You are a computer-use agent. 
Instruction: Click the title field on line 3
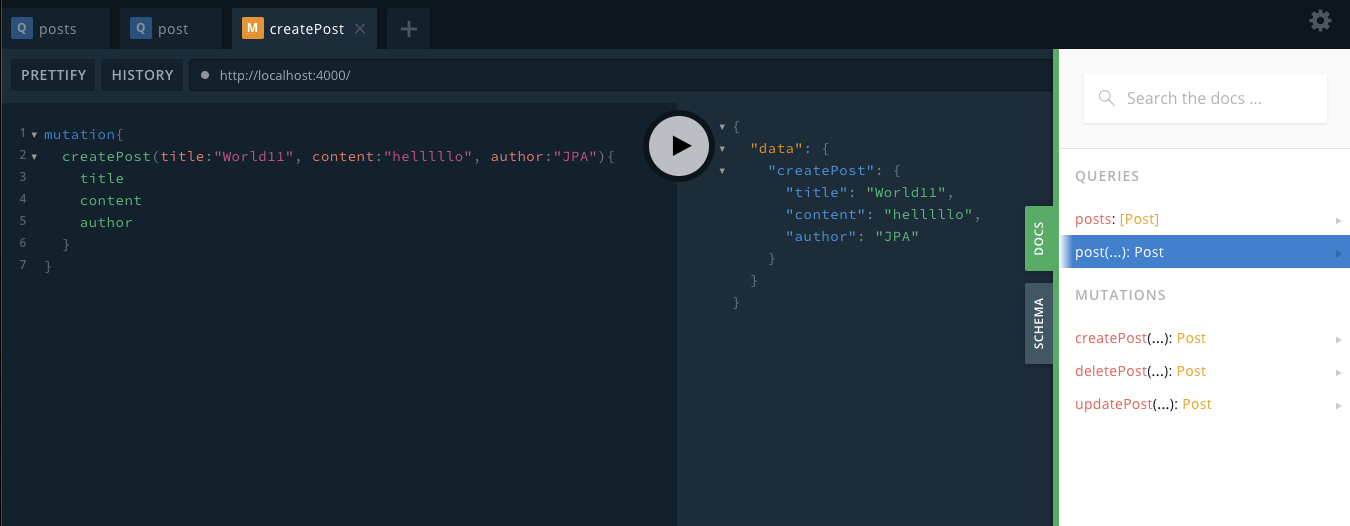102,178
